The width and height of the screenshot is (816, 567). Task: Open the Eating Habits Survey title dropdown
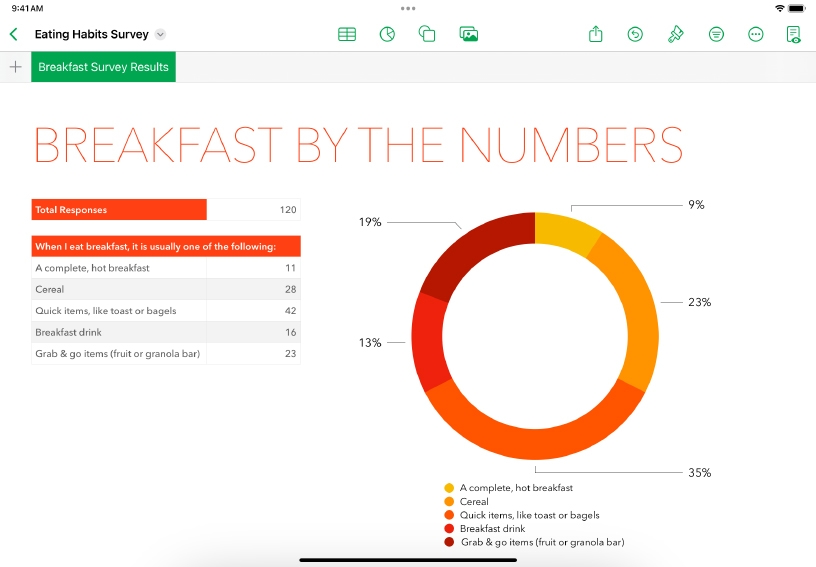click(x=160, y=34)
